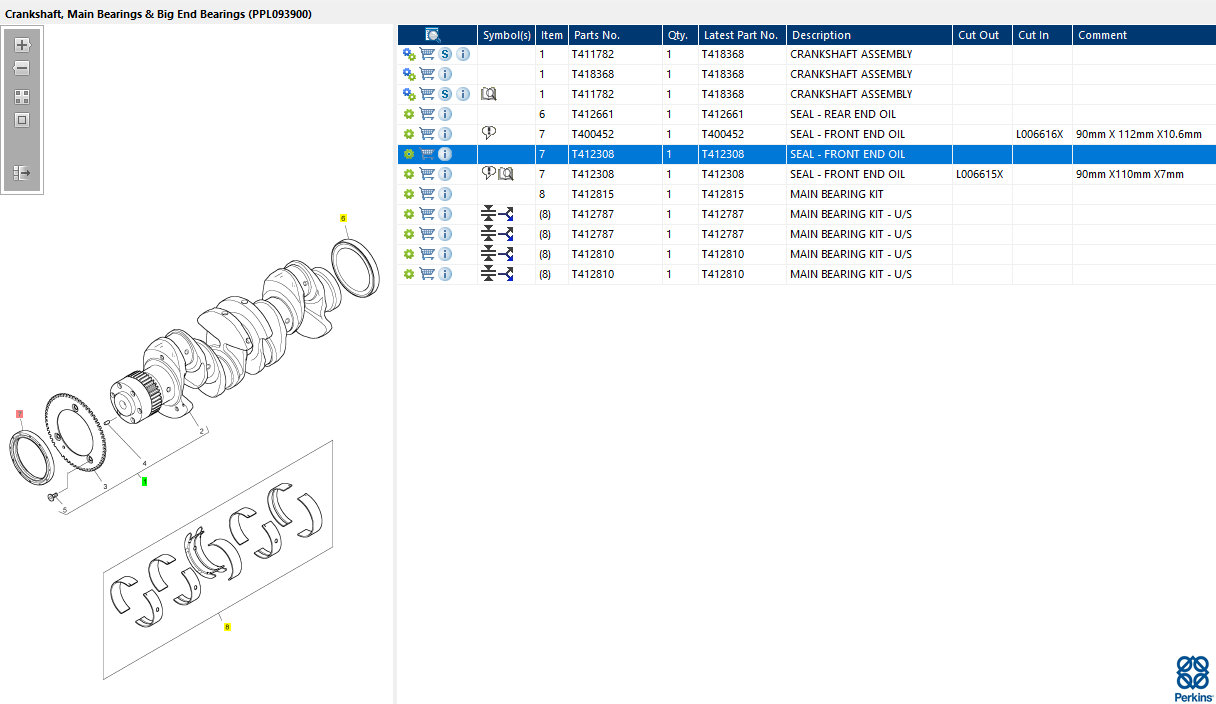Image resolution: width=1216 pixels, height=704 pixels.
Task: Click the 90mm X 112mm X10.6mm comment
Action: click(1138, 134)
